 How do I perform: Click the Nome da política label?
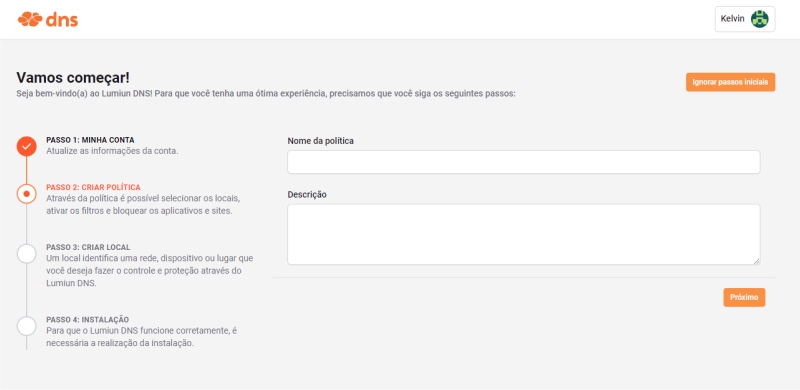[x=320, y=141]
